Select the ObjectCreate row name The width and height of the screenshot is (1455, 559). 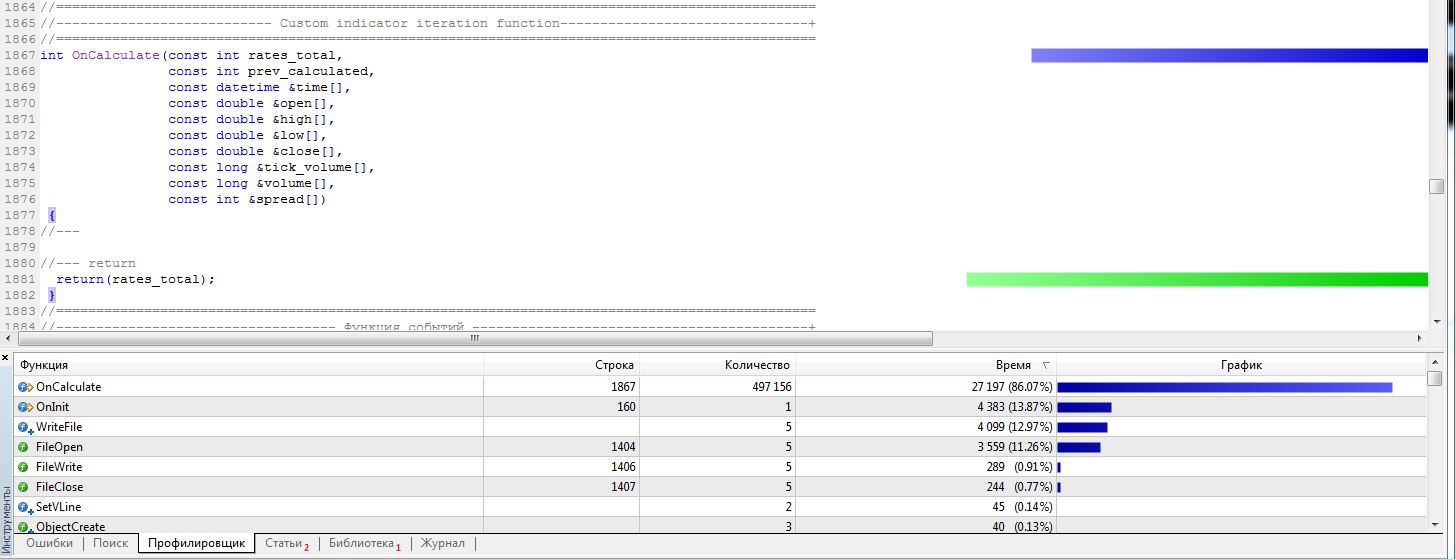(x=70, y=527)
